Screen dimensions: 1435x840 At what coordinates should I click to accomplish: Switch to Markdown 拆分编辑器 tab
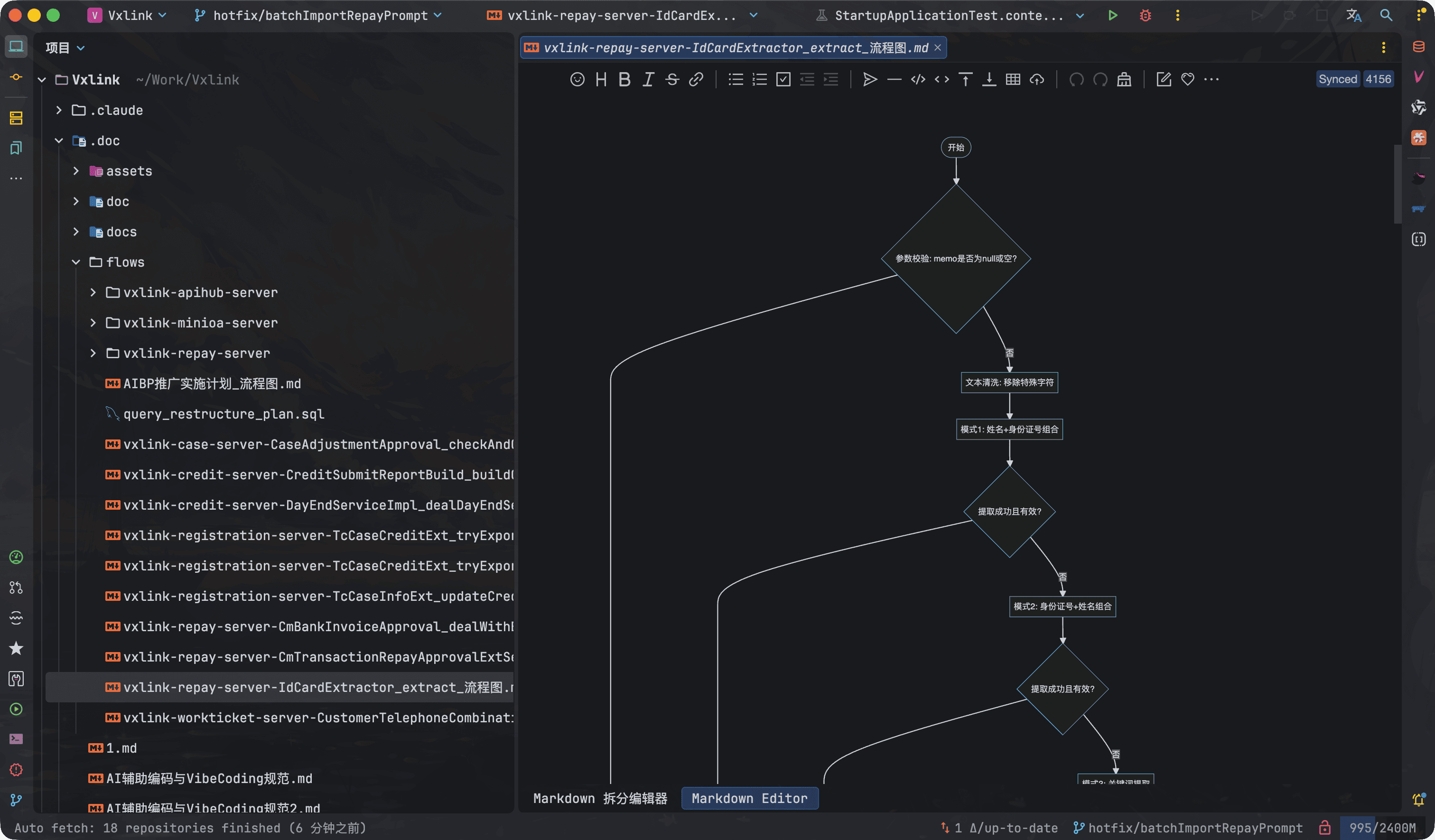[600, 798]
